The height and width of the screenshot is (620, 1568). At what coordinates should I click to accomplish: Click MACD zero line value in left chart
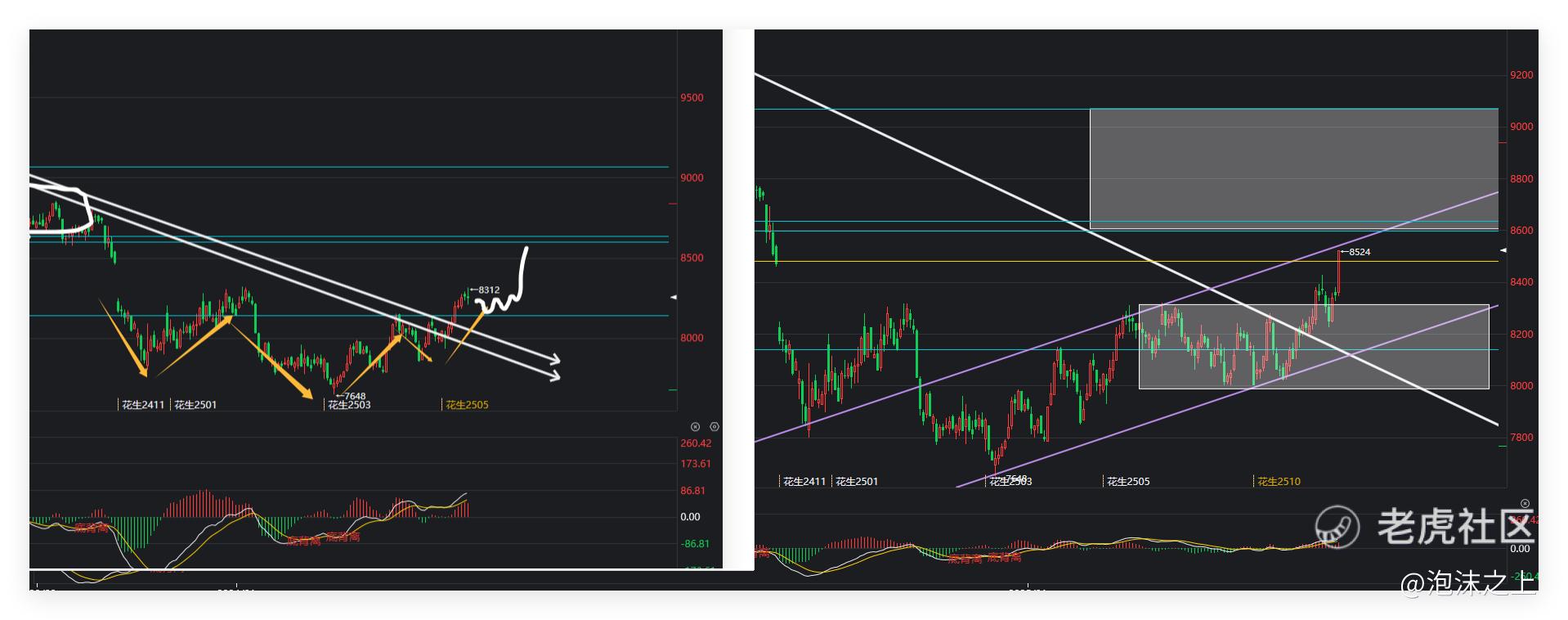tap(690, 517)
